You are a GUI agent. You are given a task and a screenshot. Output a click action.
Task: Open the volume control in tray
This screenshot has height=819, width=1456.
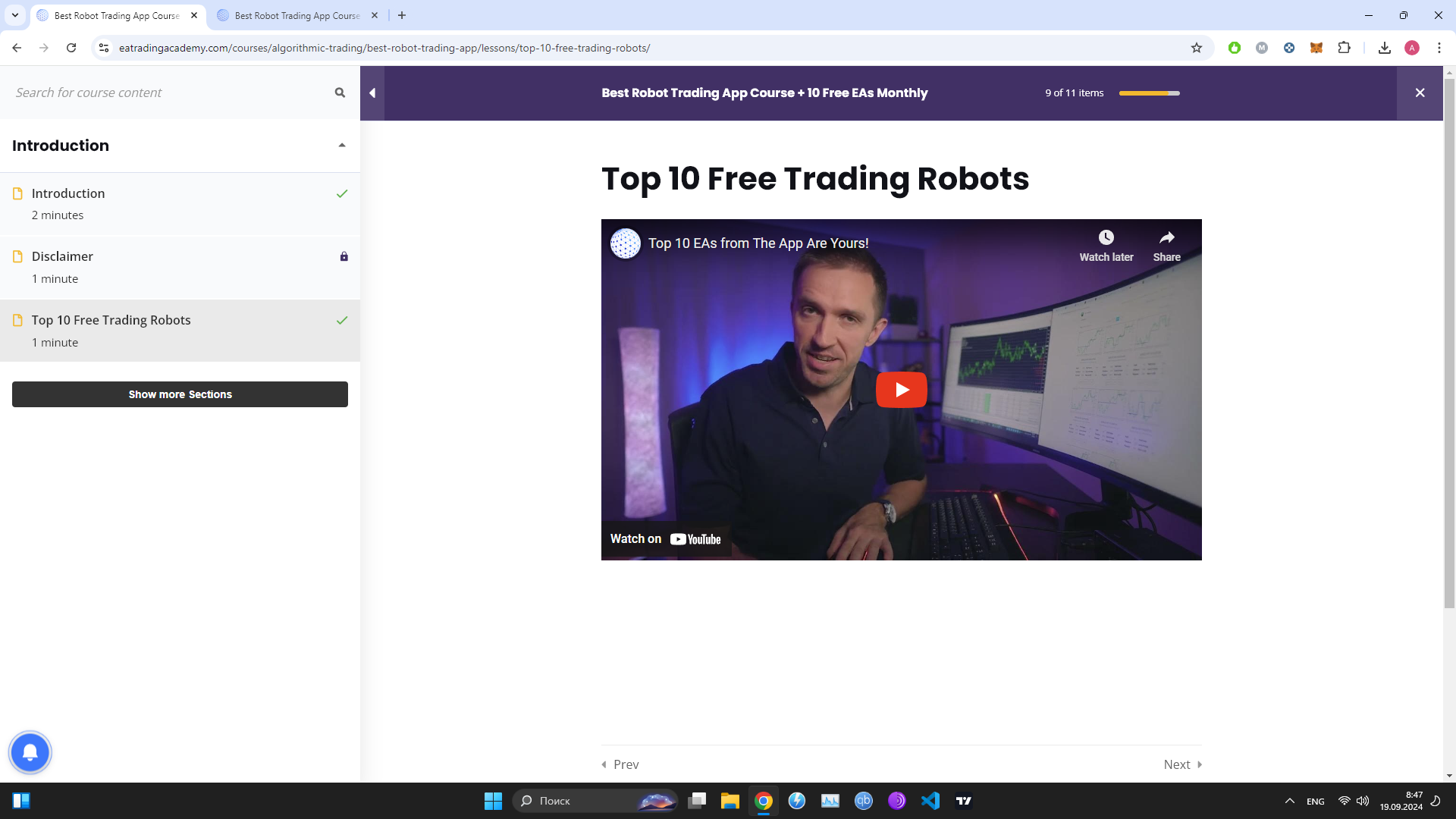click(1363, 801)
